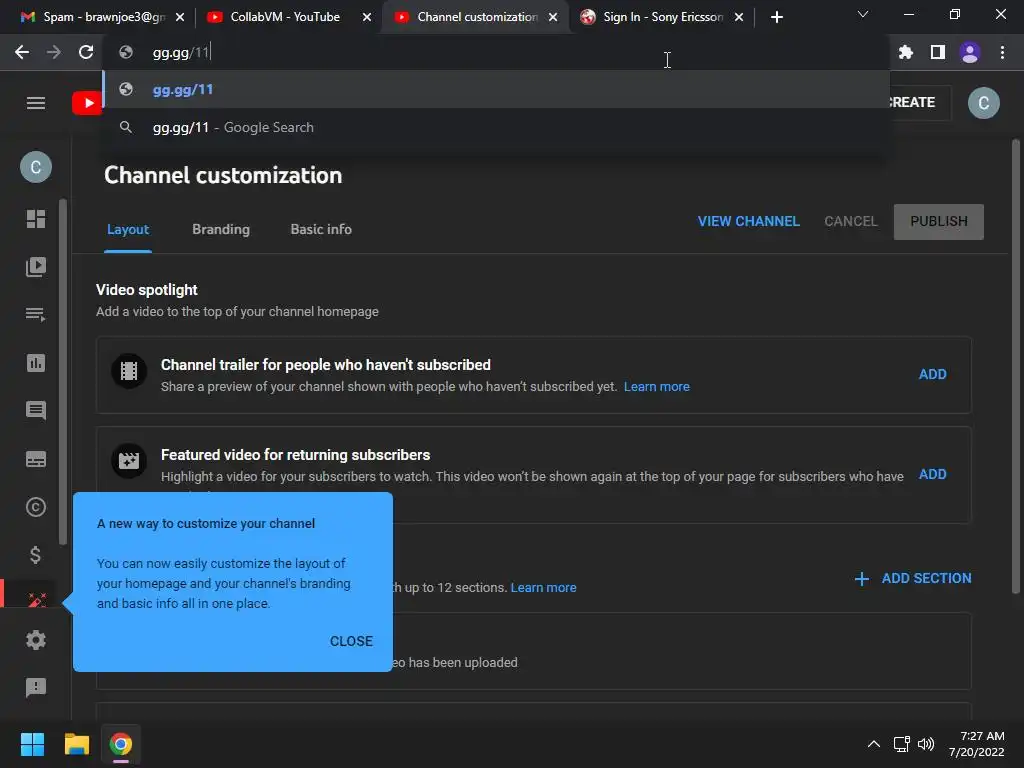The width and height of the screenshot is (1024, 768).
Task: Close the CollabVM YouTube tab
Action: 367,17
